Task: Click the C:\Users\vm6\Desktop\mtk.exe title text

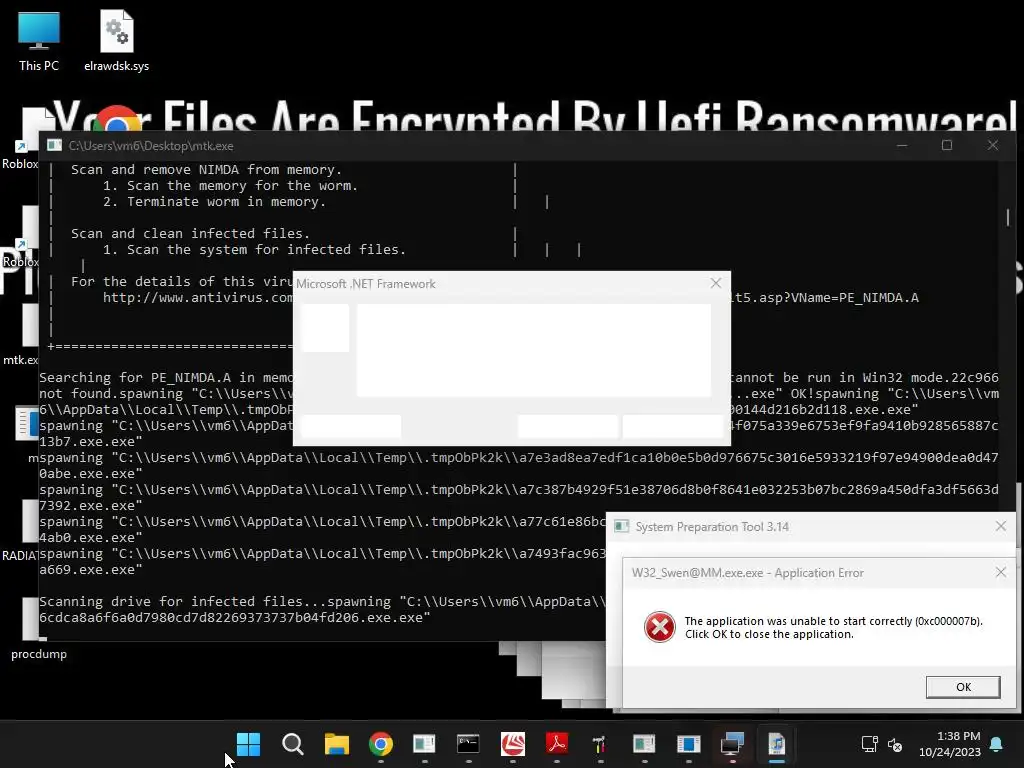Action: tap(151, 146)
